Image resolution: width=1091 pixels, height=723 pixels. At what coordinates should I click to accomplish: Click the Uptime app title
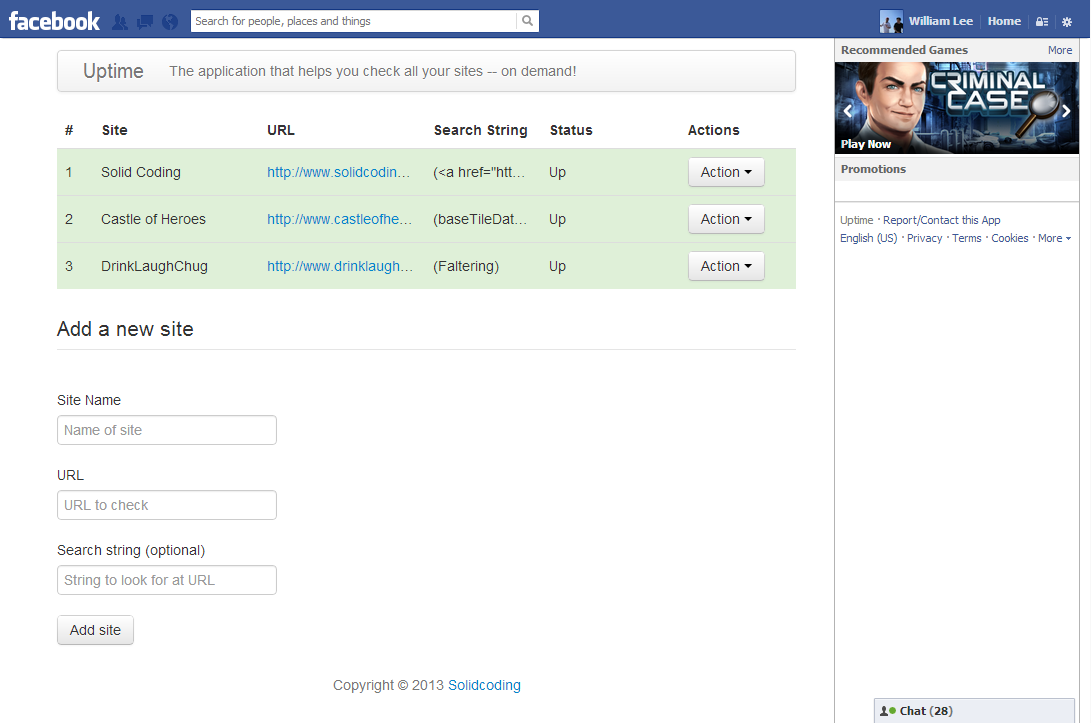tap(113, 71)
